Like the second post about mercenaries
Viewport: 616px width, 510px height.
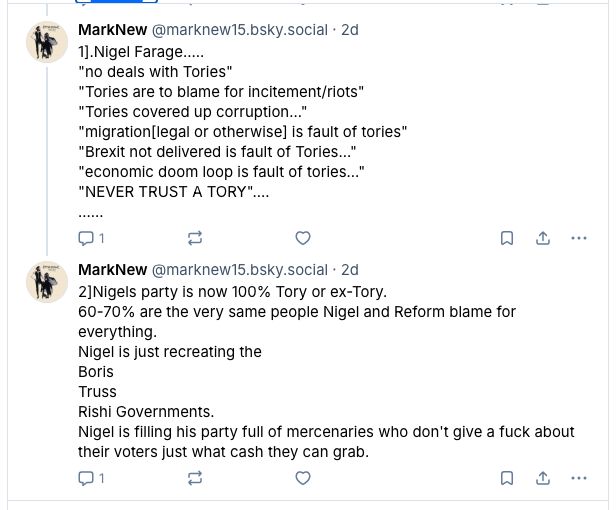[x=303, y=478]
